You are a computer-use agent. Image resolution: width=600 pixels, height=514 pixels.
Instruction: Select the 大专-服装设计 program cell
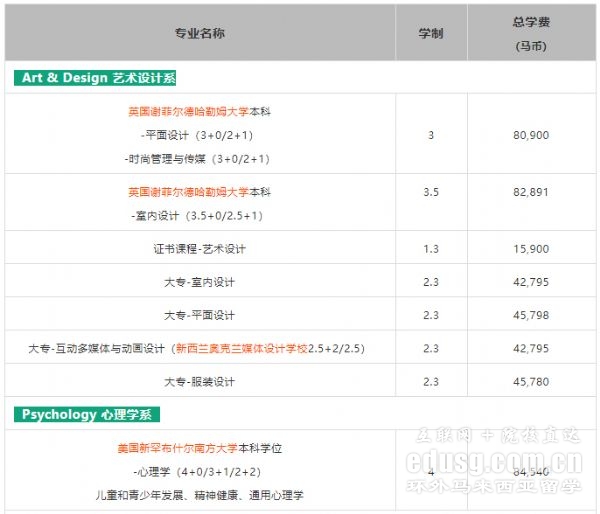(199, 381)
